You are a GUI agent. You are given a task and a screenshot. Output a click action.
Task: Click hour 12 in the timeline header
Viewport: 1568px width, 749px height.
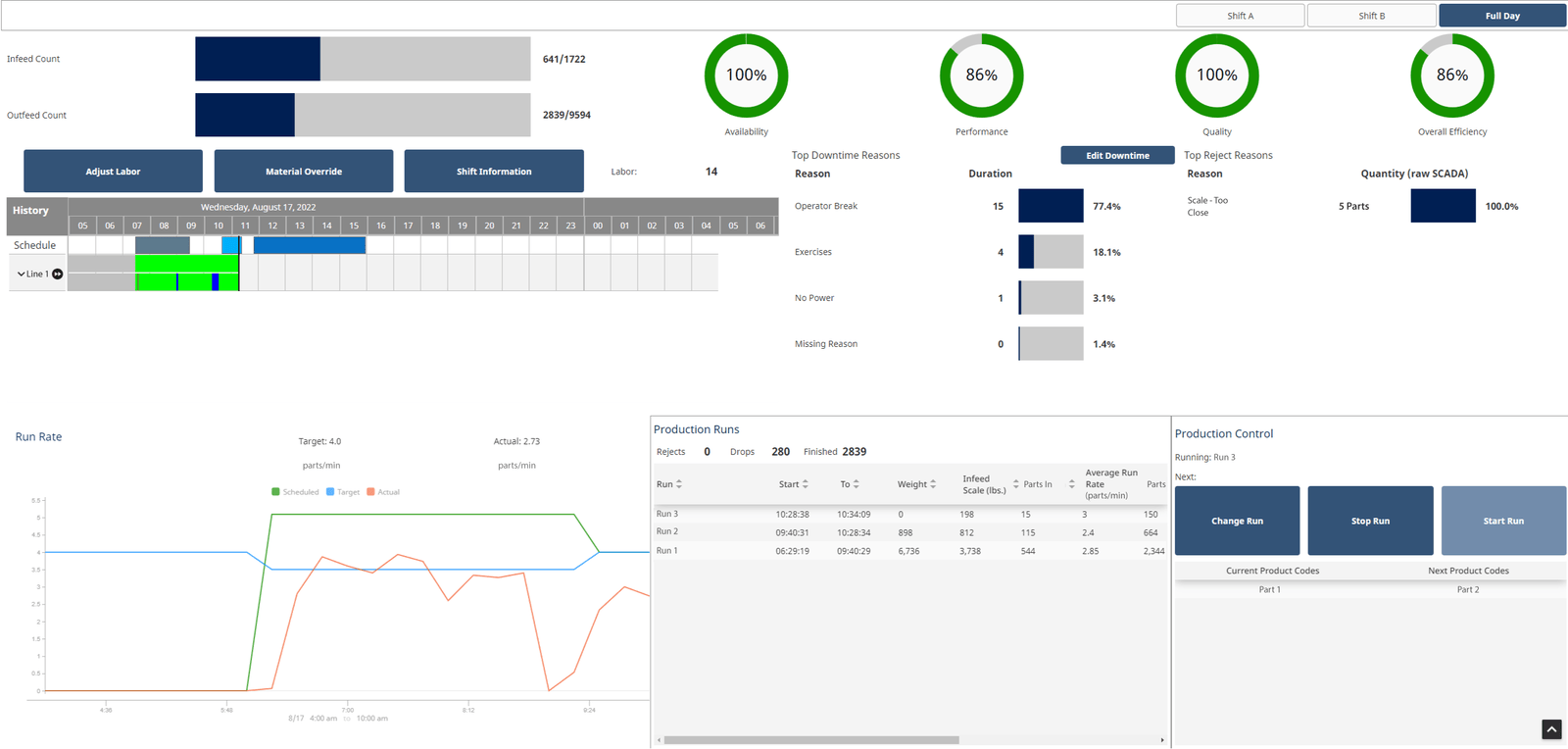pos(272,225)
